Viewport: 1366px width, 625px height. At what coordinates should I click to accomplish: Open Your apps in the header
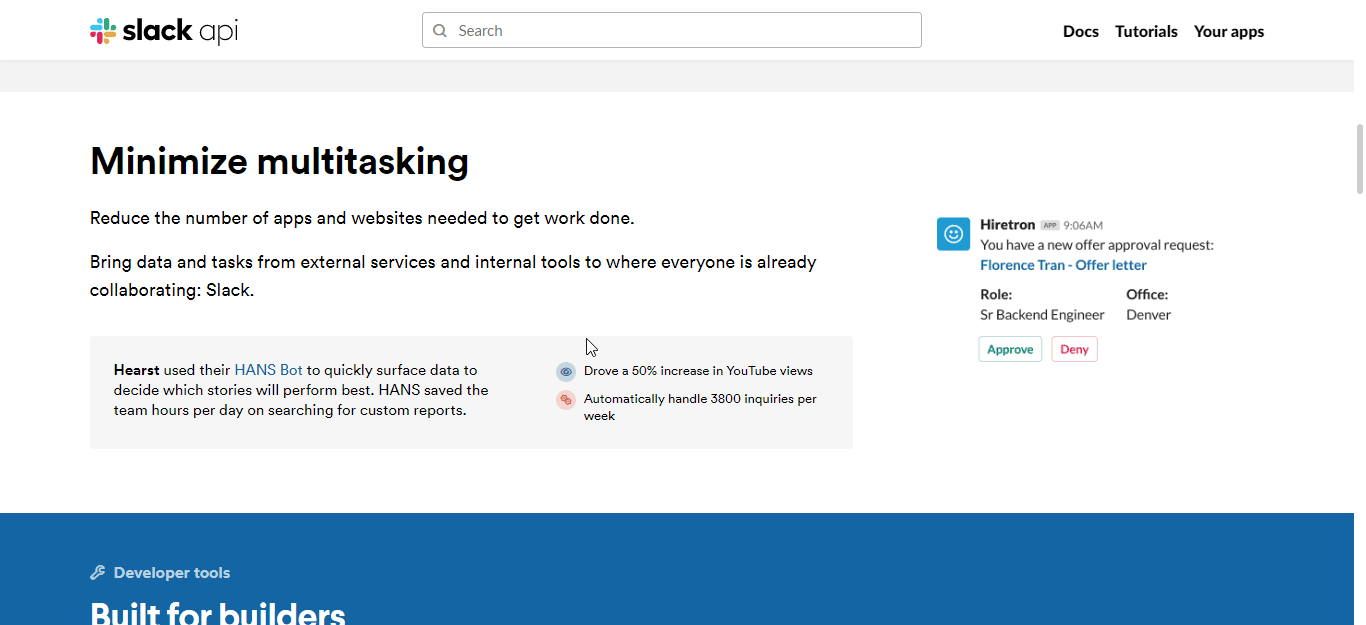[x=1229, y=31]
